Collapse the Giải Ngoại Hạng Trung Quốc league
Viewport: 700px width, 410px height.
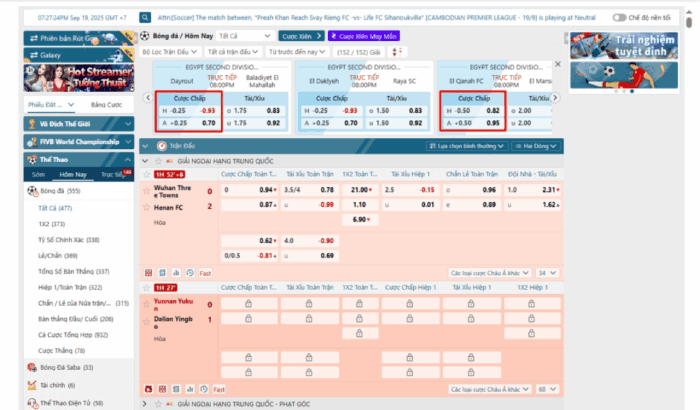click(145, 161)
